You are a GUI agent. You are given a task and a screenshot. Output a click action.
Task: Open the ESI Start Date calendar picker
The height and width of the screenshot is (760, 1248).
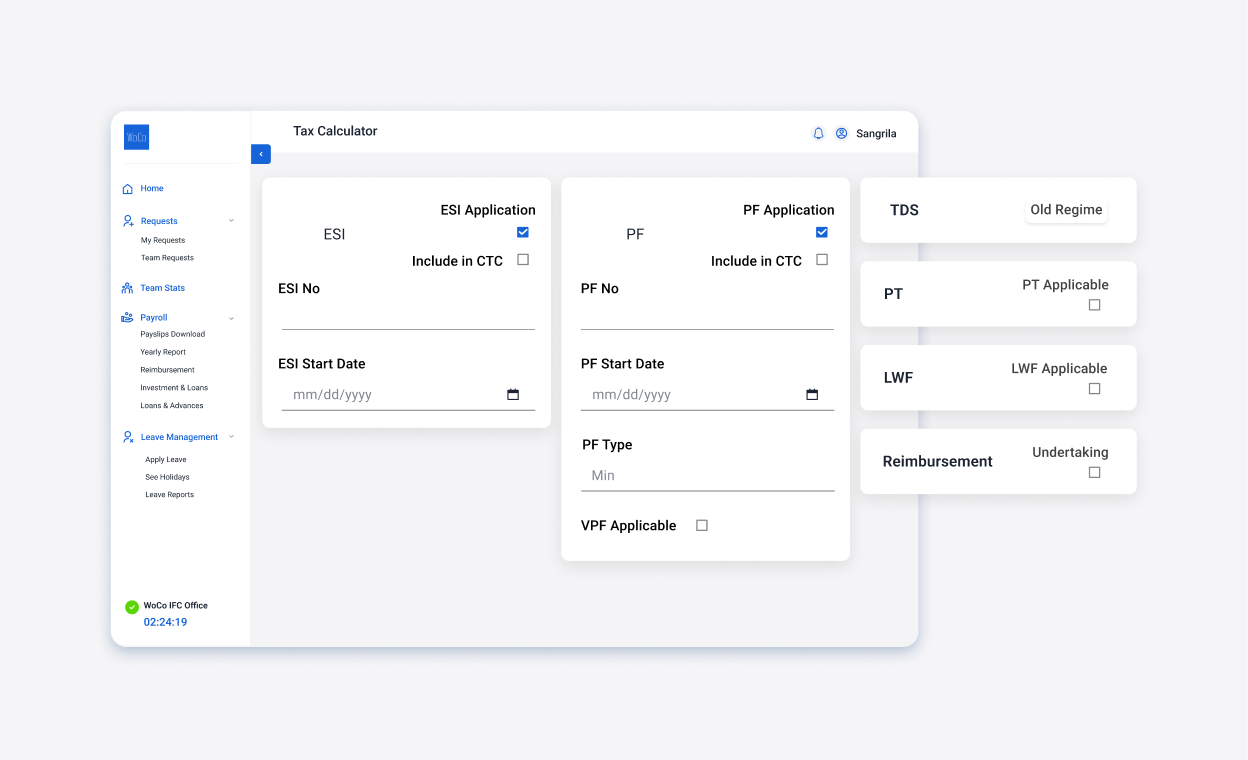click(x=513, y=395)
